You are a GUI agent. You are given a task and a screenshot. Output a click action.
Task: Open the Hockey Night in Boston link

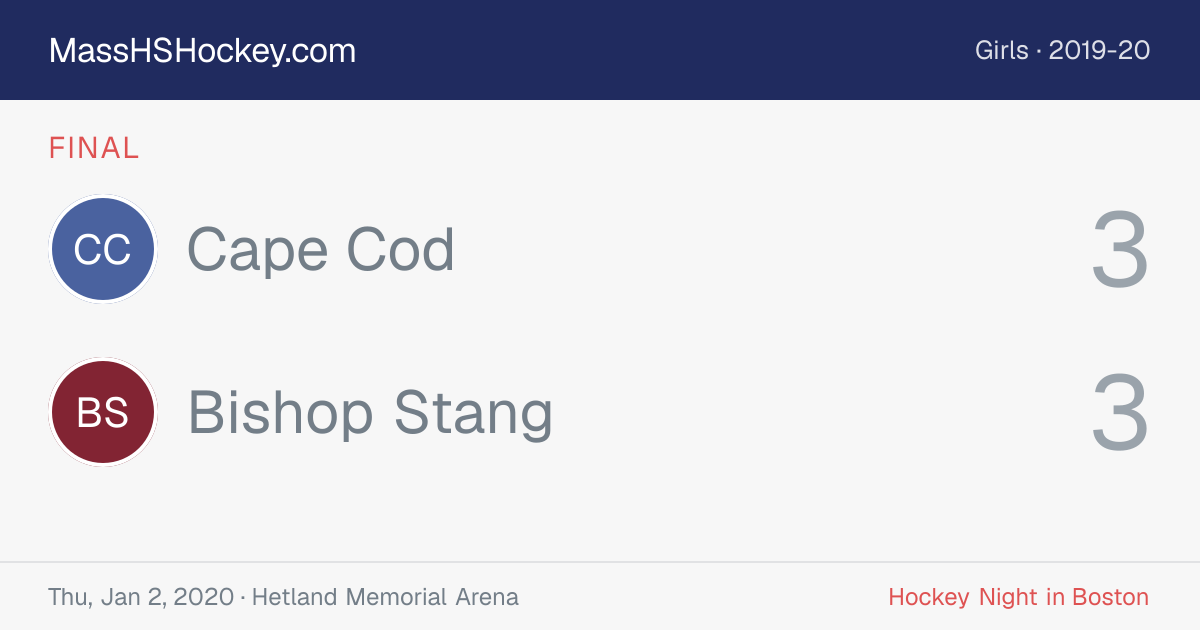[1019, 597]
